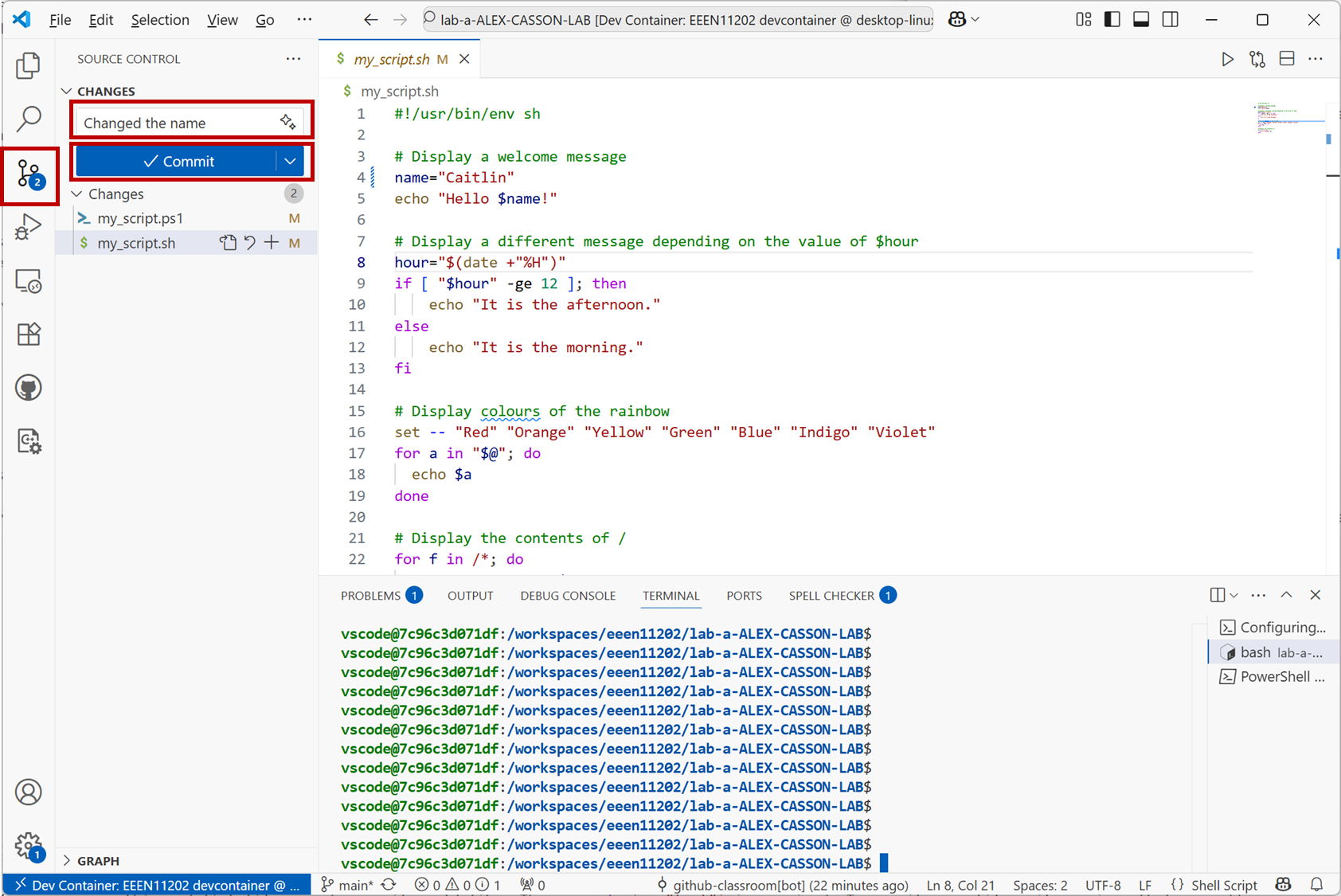Discard changes on my_script.sh
Viewport: 1341px width, 896px height.
coord(250,243)
